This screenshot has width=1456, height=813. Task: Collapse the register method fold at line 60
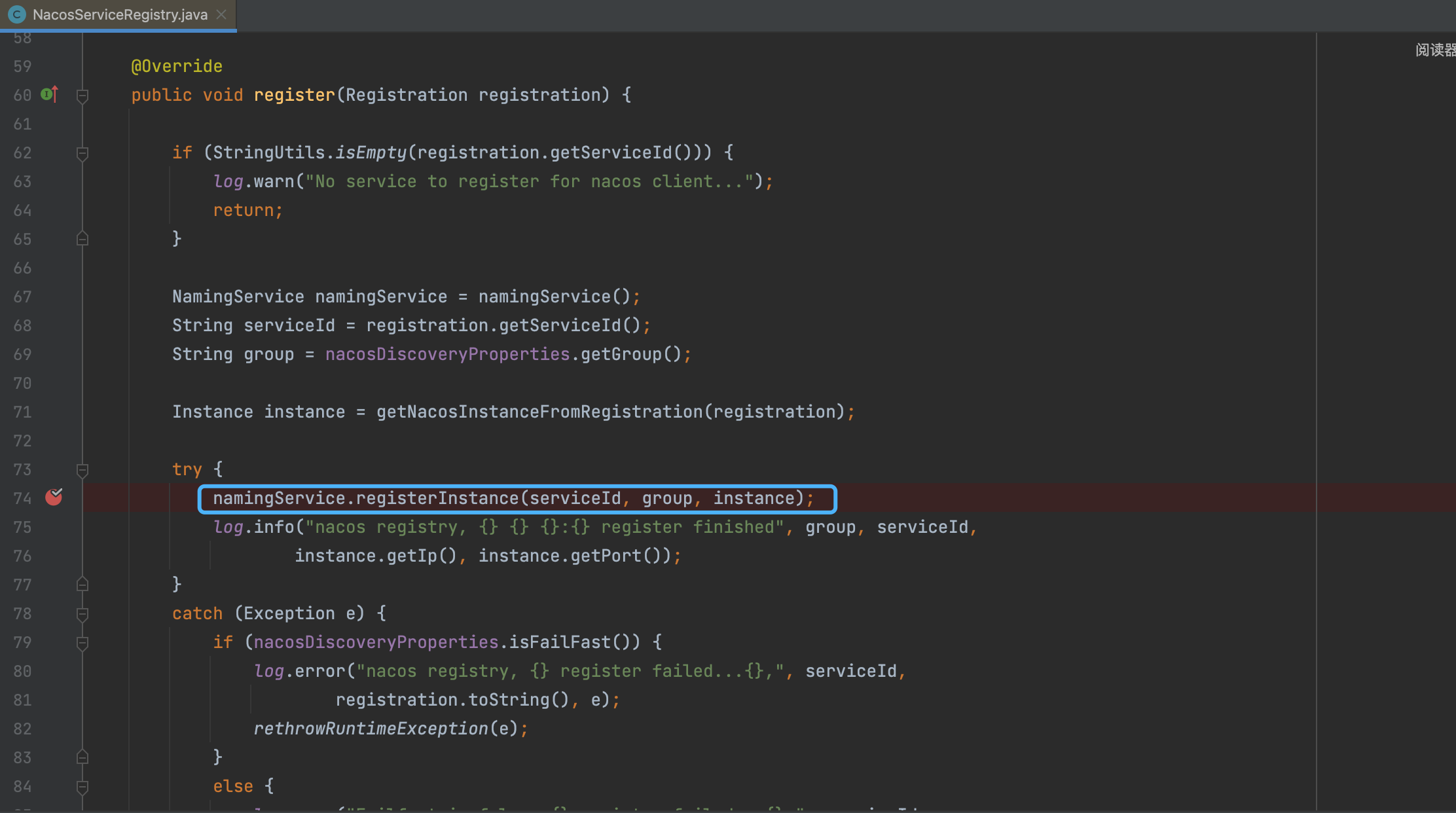(x=82, y=96)
